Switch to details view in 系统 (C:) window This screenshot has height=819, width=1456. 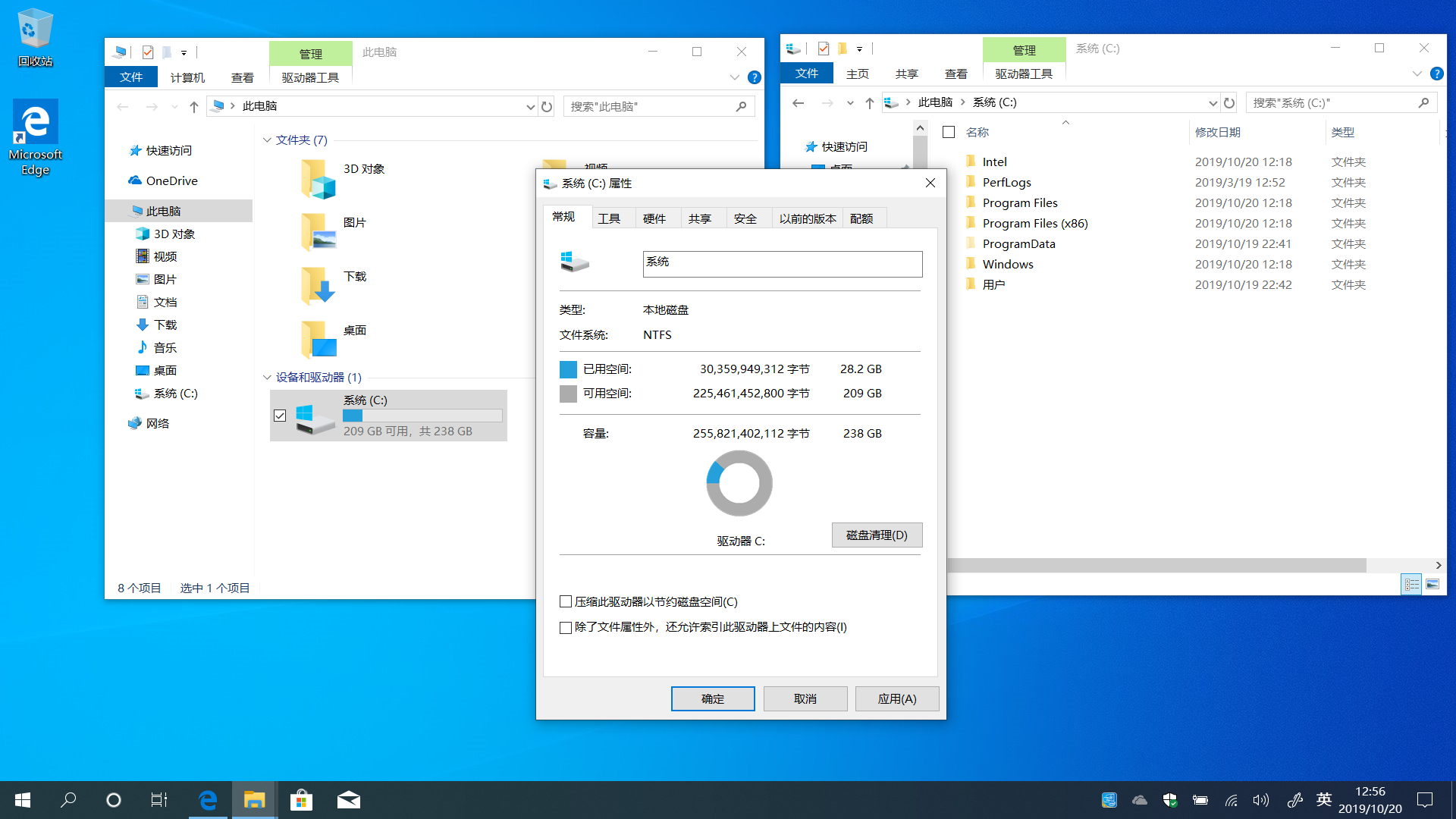click(x=1411, y=584)
